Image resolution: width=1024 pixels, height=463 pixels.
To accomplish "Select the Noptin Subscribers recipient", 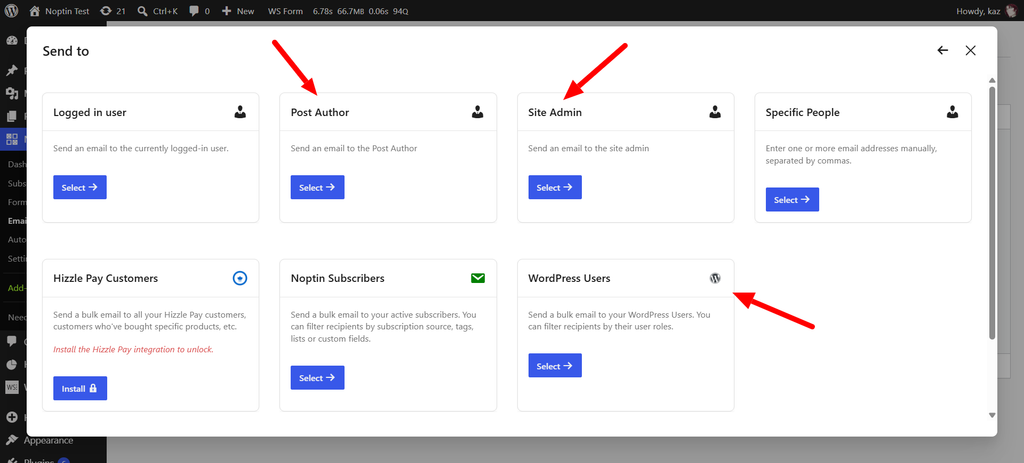I will click(317, 377).
